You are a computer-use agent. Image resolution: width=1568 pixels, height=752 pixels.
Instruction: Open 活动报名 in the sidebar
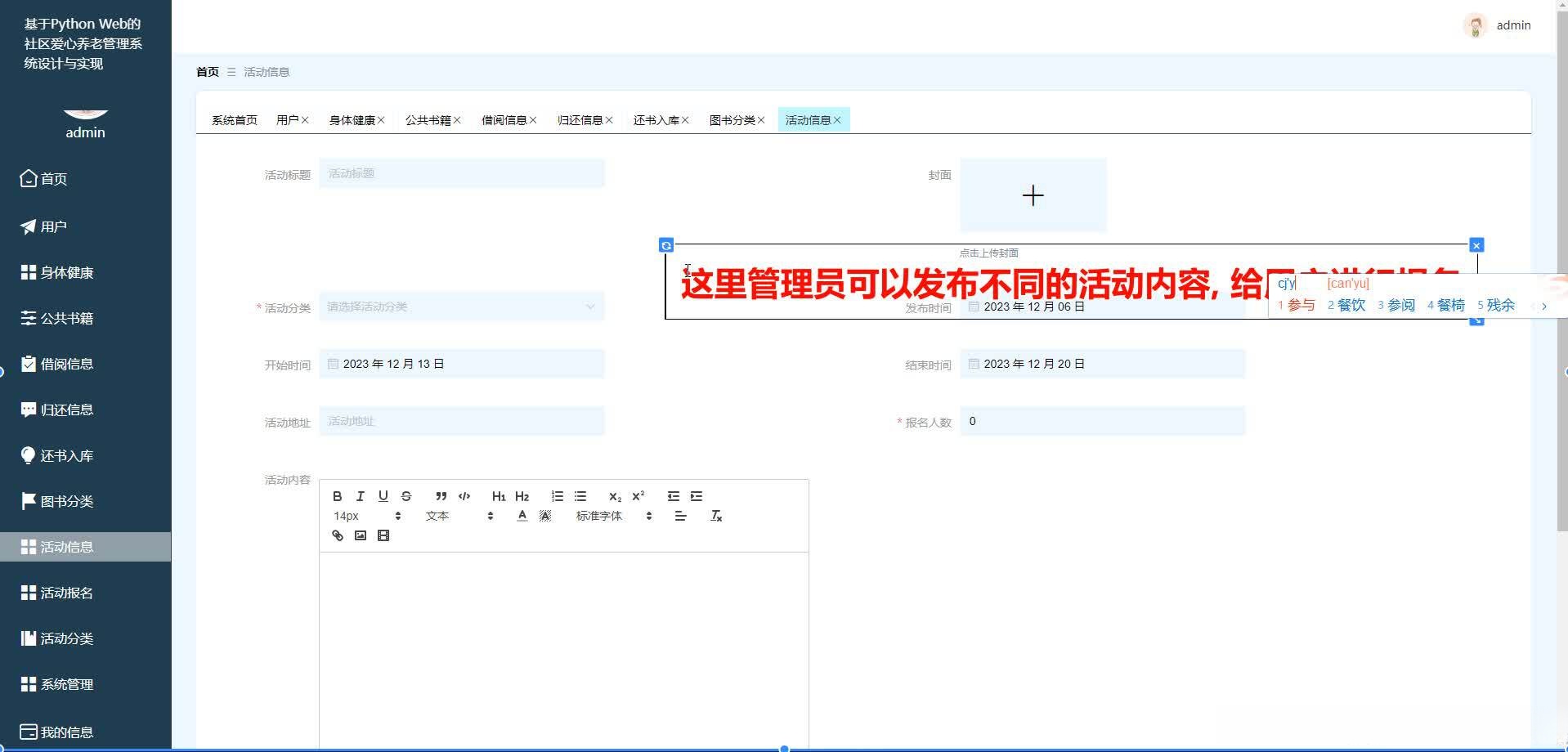click(x=65, y=592)
